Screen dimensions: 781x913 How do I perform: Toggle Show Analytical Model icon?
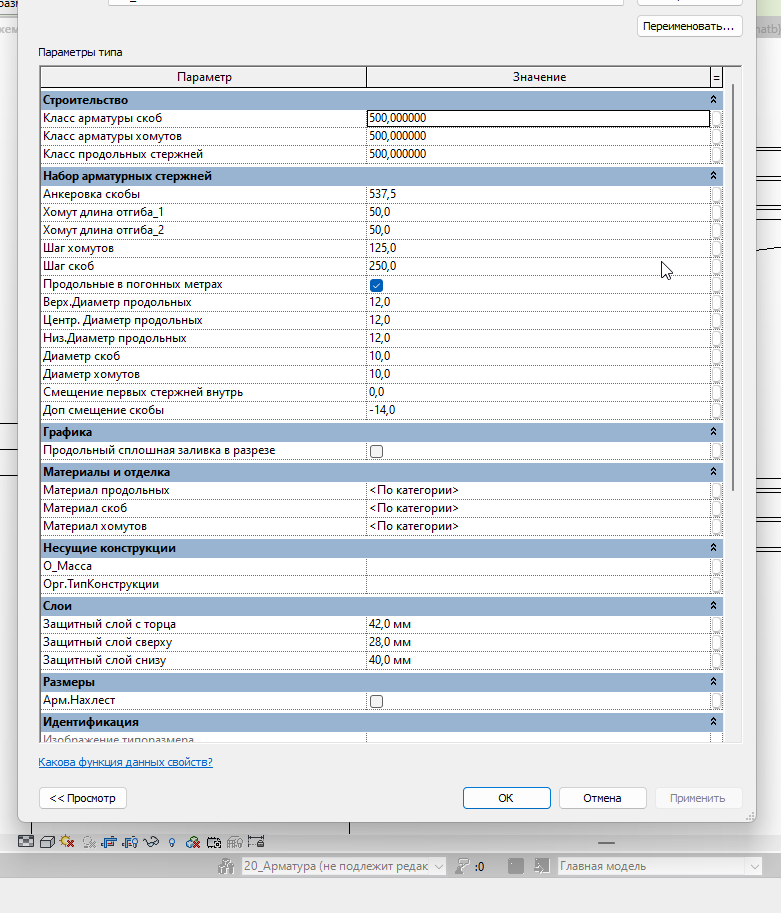(235, 842)
